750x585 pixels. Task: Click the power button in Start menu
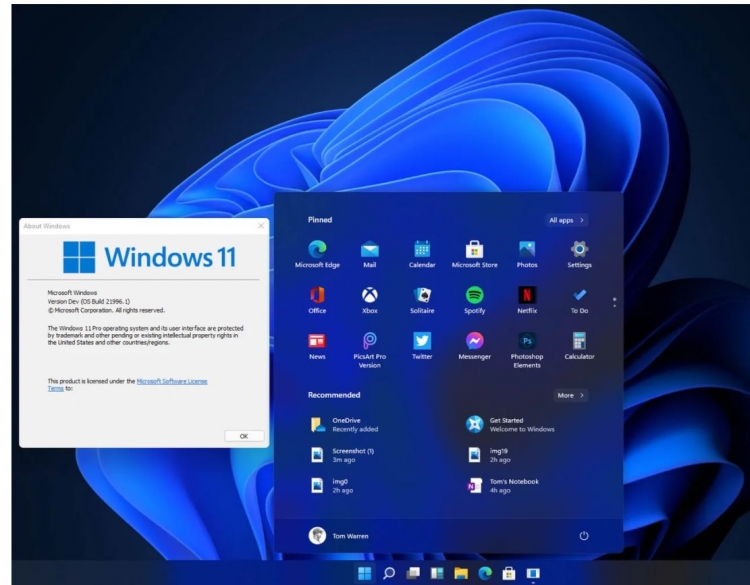point(584,536)
